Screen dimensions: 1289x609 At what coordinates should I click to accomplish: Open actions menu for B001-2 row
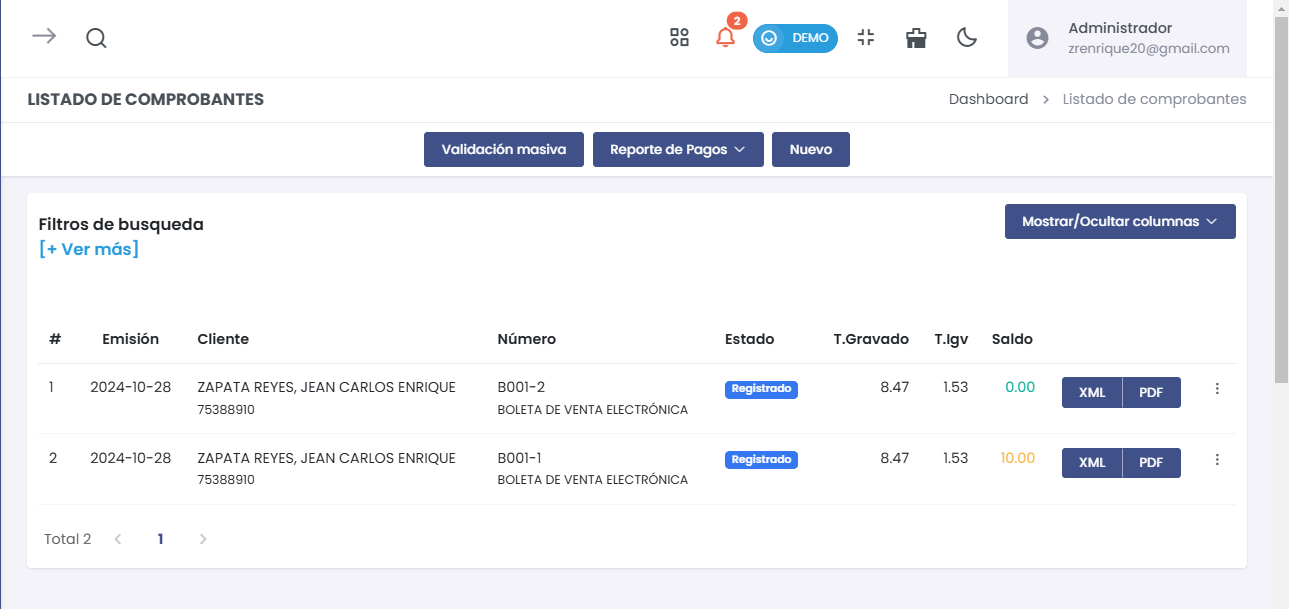click(1217, 389)
